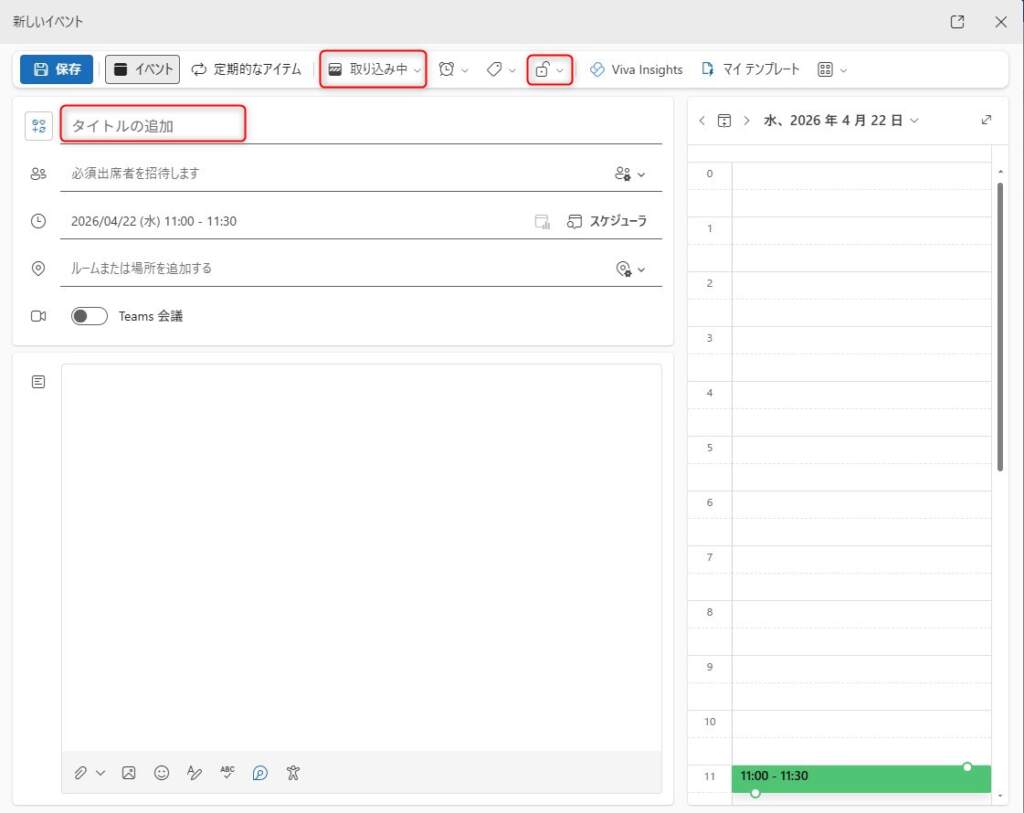Toggle the Teams 会議 switch on
Screen dimensions: 1024x813
point(90,316)
